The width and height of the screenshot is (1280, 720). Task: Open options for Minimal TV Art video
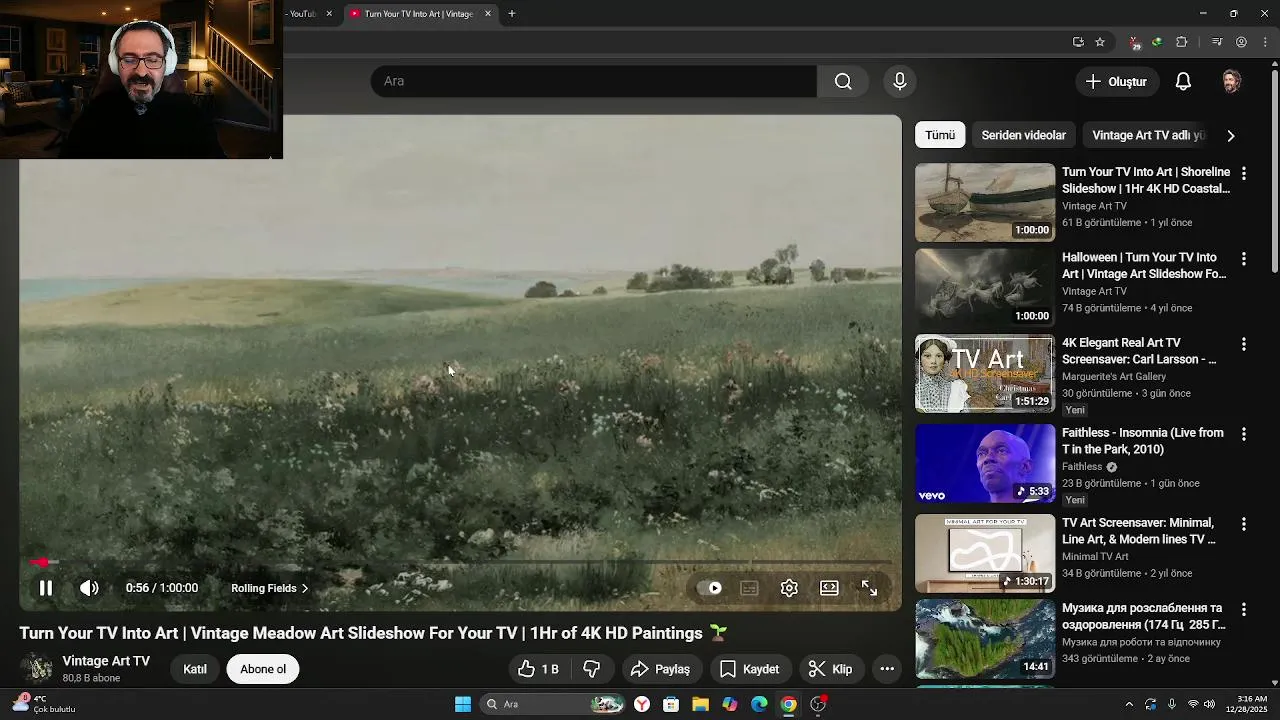pyautogui.click(x=1244, y=524)
